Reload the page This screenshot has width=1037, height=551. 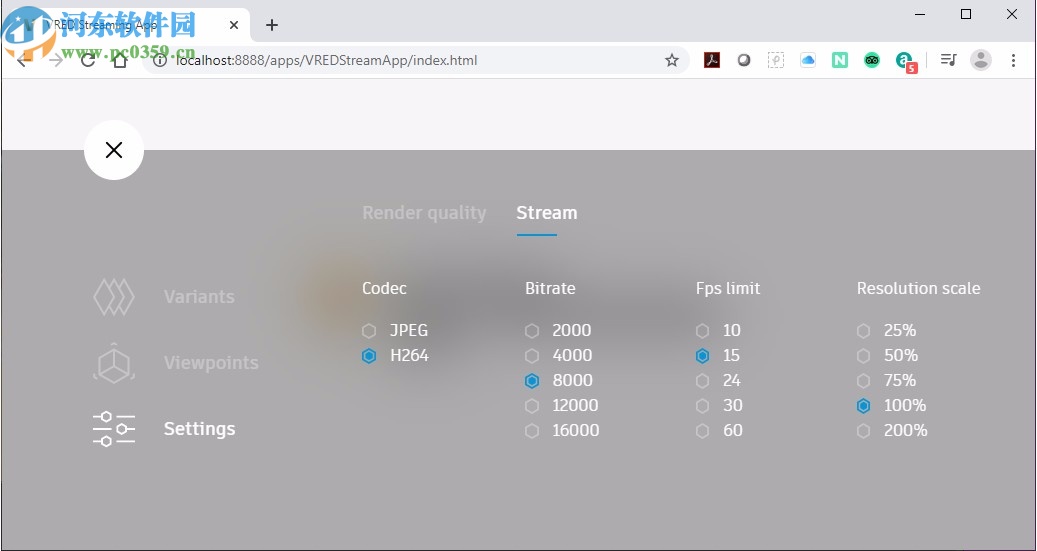click(x=88, y=61)
